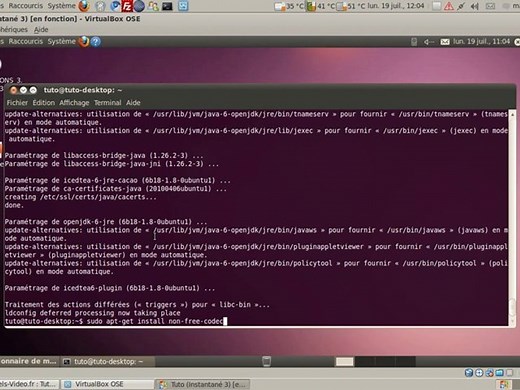
Task: Open the host mail envelope indicator
Action: click(x=490, y=6)
